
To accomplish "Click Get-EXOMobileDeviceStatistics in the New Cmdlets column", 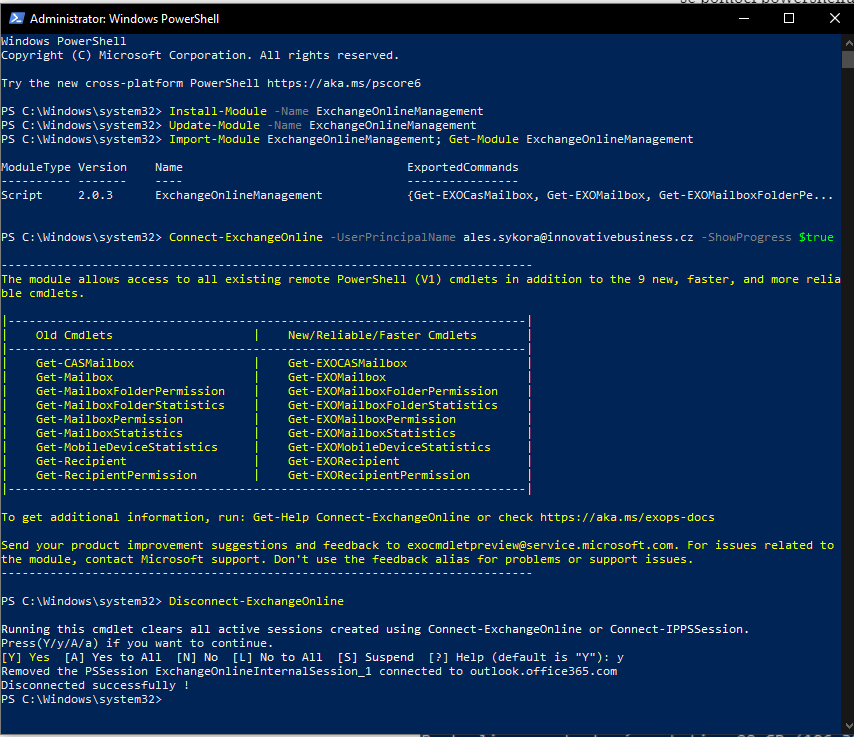I will click(x=389, y=447).
